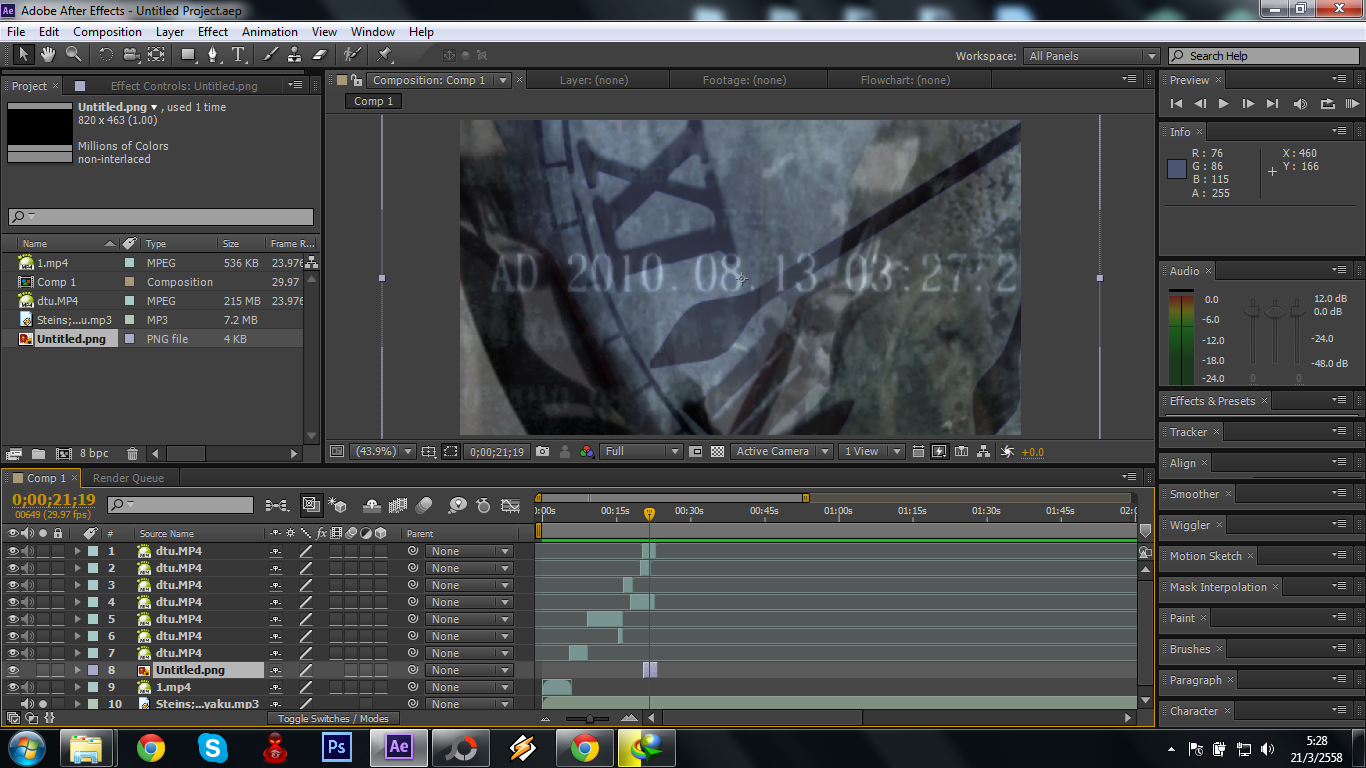Open the Animation menu
Image resolution: width=1366 pixels, height=768 pixels.
click(270, 32)
